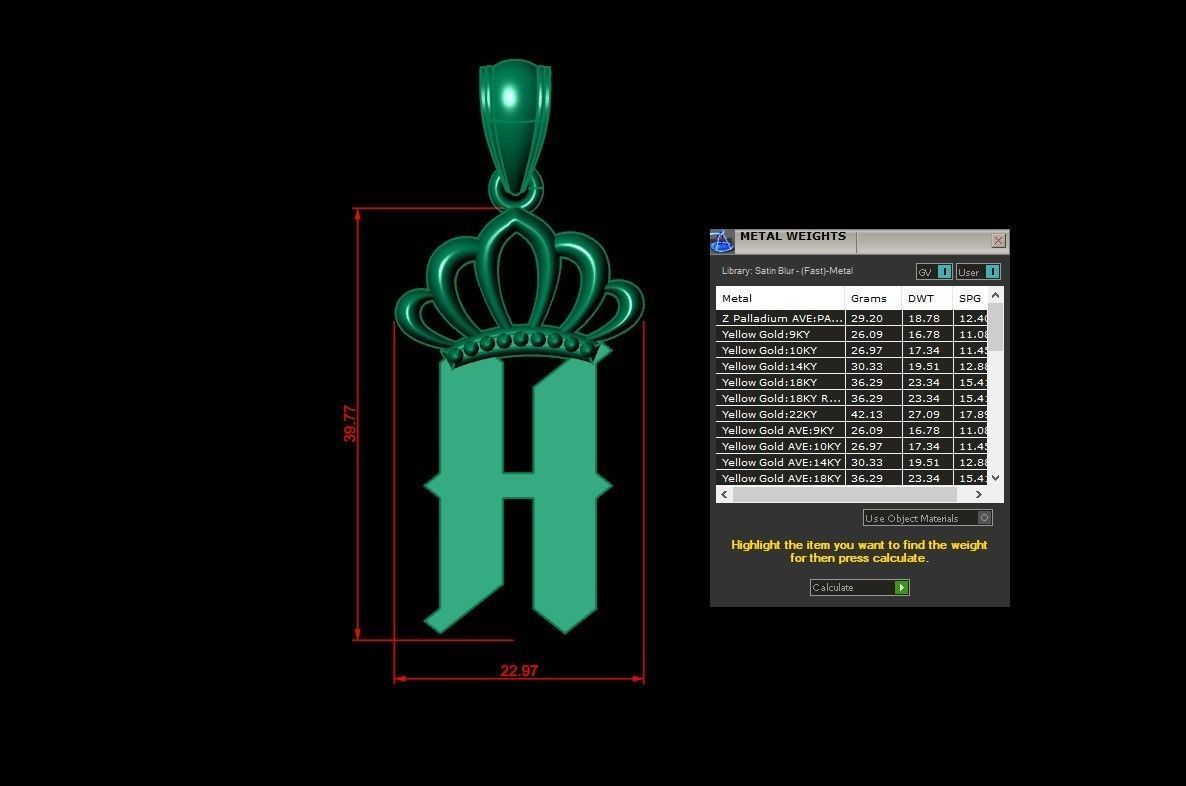The image size is (1186, 786).
Task: Click the vertical scrollbar thumb of metals list
Action: [x=995, y=327]
